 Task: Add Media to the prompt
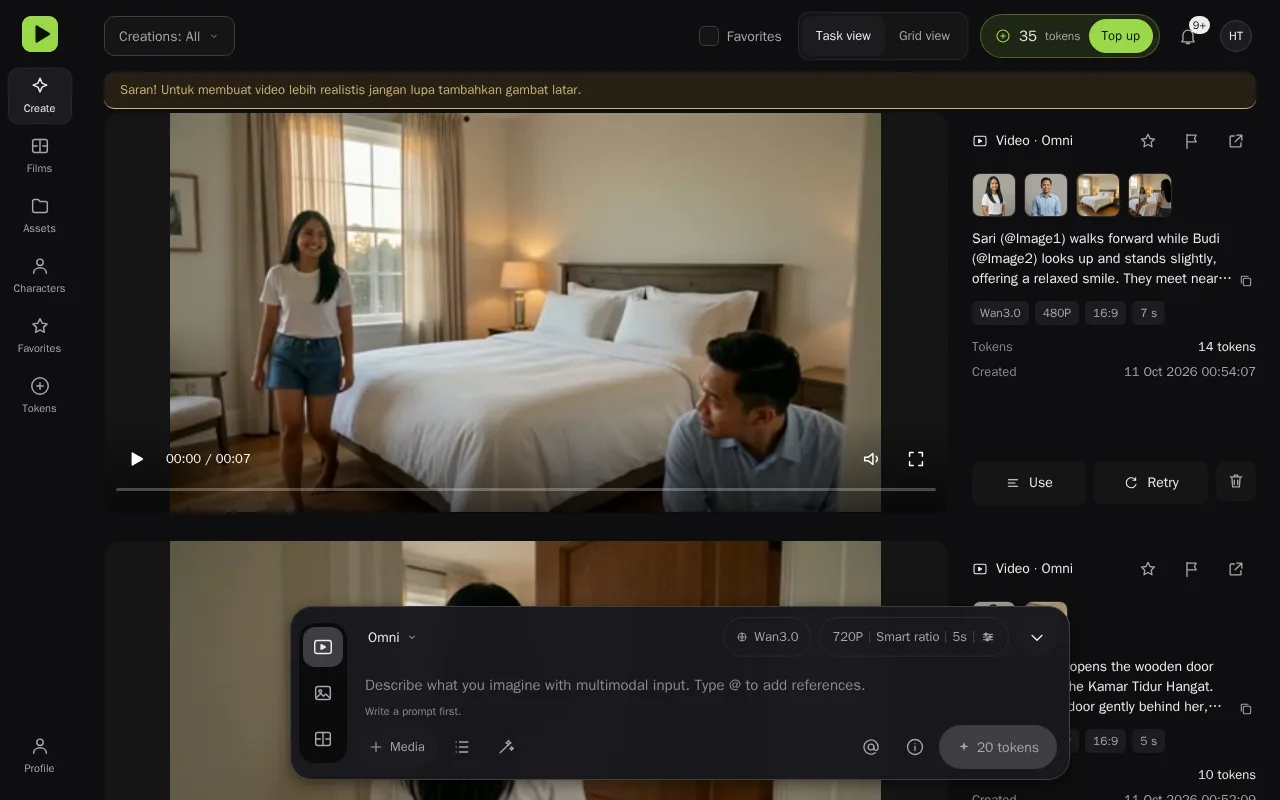click(x=397, y=747)
